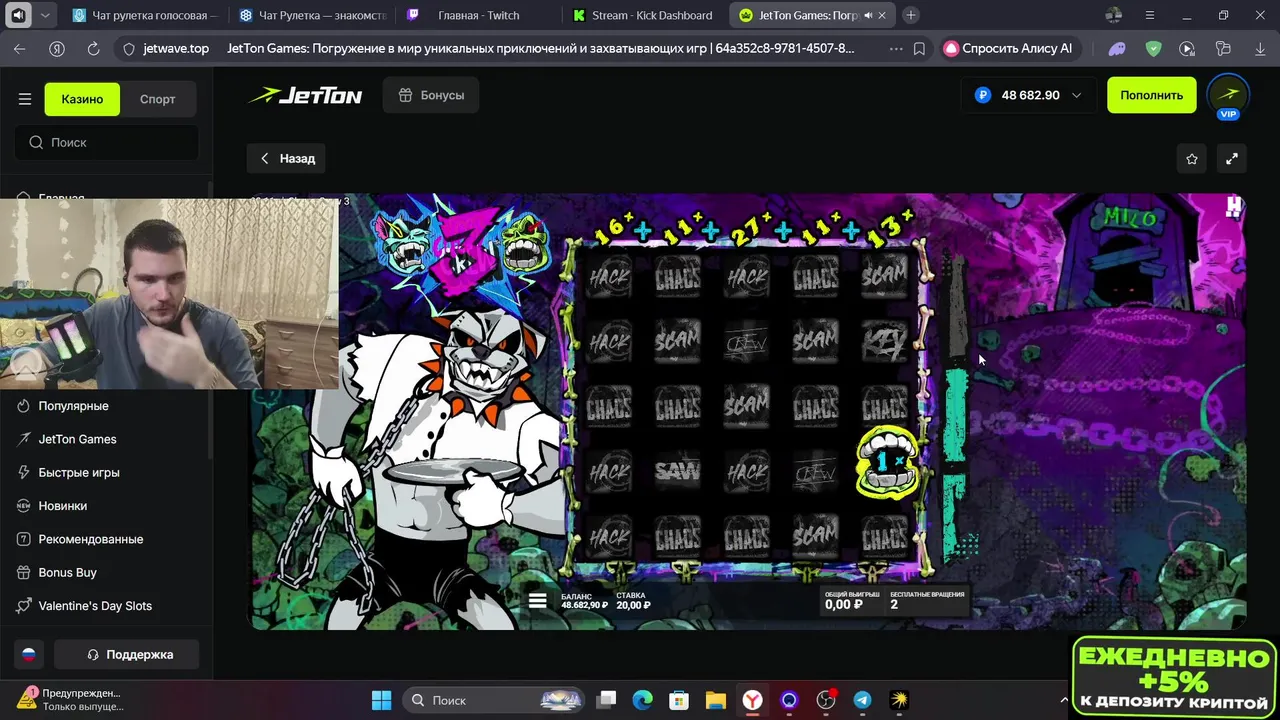Viewport: 1280px width, 720px height.
Task: Expand the 48 682.90 balance dropdown
Action: [x=1028, y=95]
